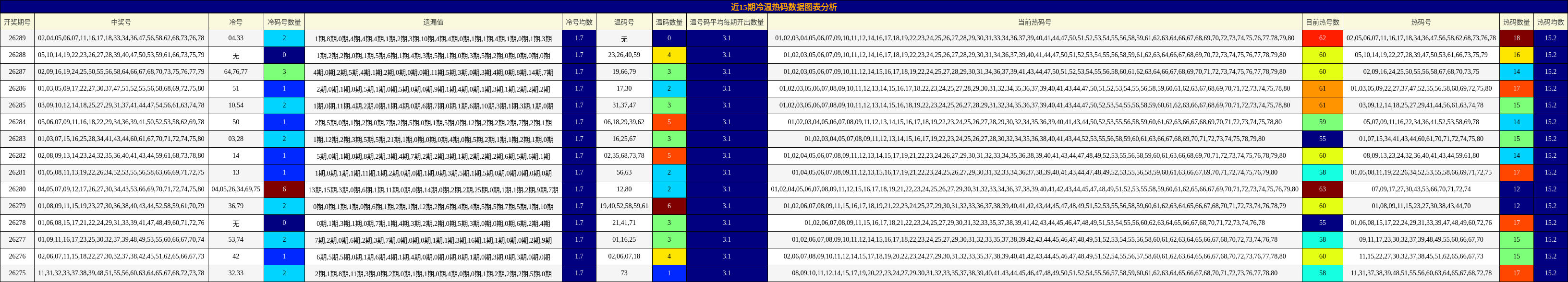Click cold numbers cell 04,05,26,34,69,75
Viewport: 1568px width, 282px height.
click(236, 189)
